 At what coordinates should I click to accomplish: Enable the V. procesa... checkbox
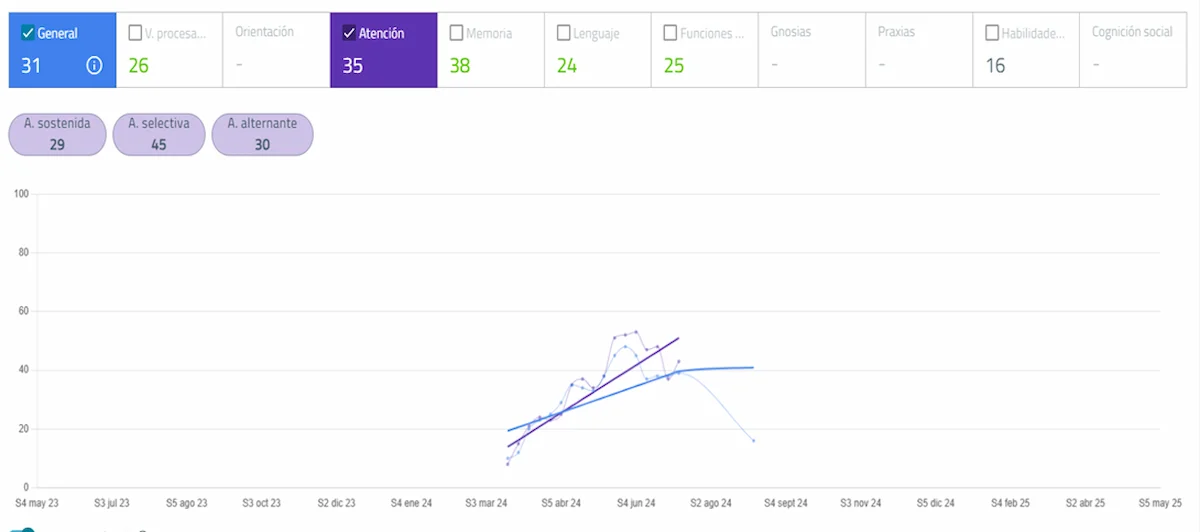(135, 33)
